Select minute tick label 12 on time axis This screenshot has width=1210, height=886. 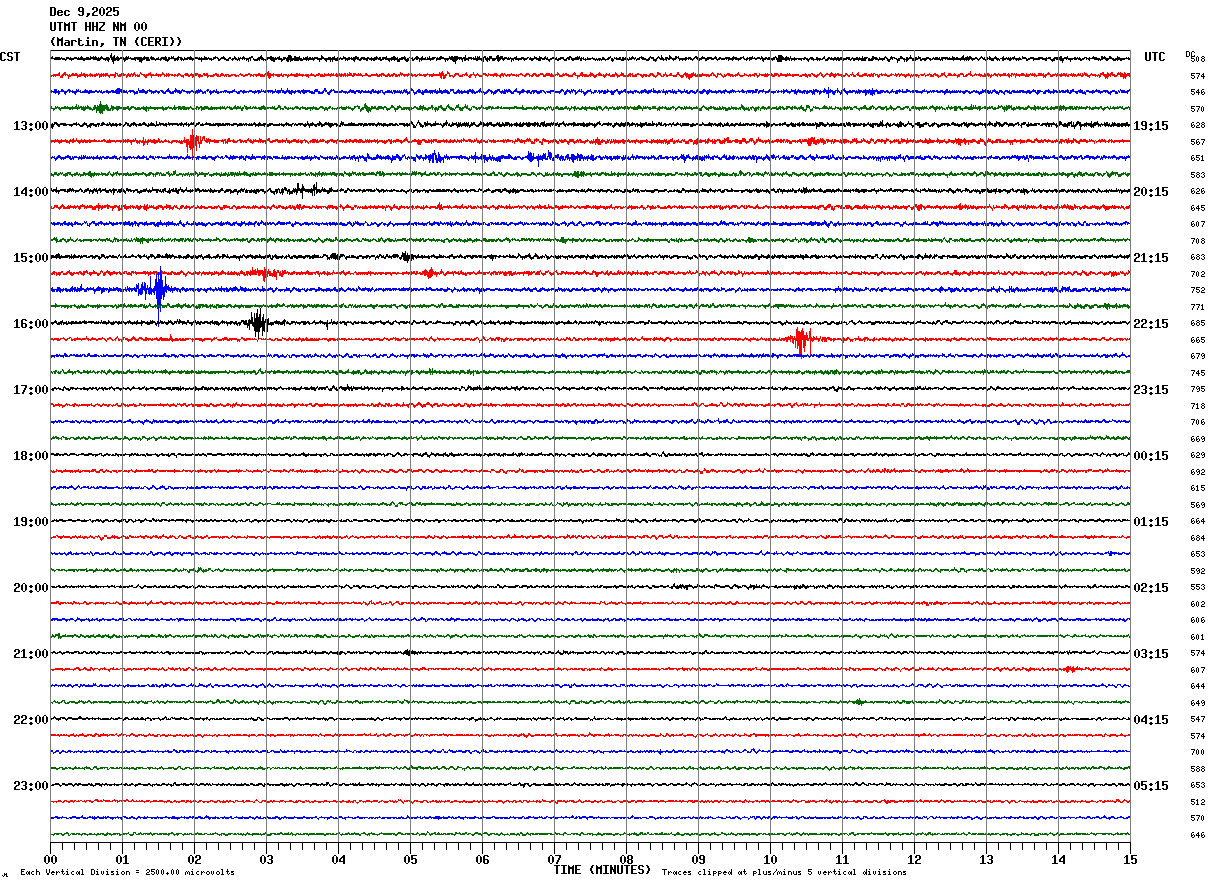coord(914,859)
